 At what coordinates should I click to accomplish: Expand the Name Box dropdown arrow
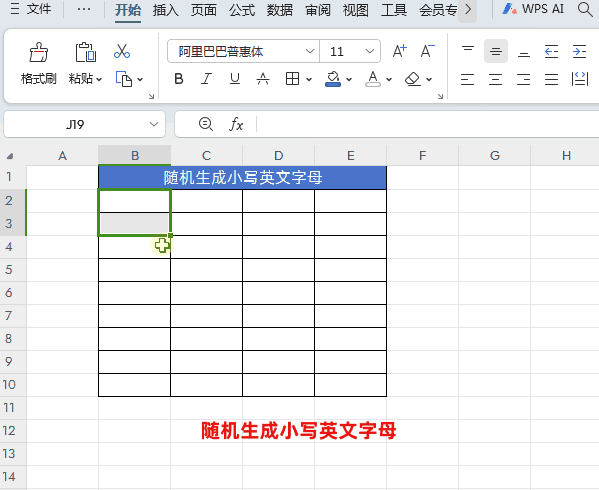pos(154,124)
